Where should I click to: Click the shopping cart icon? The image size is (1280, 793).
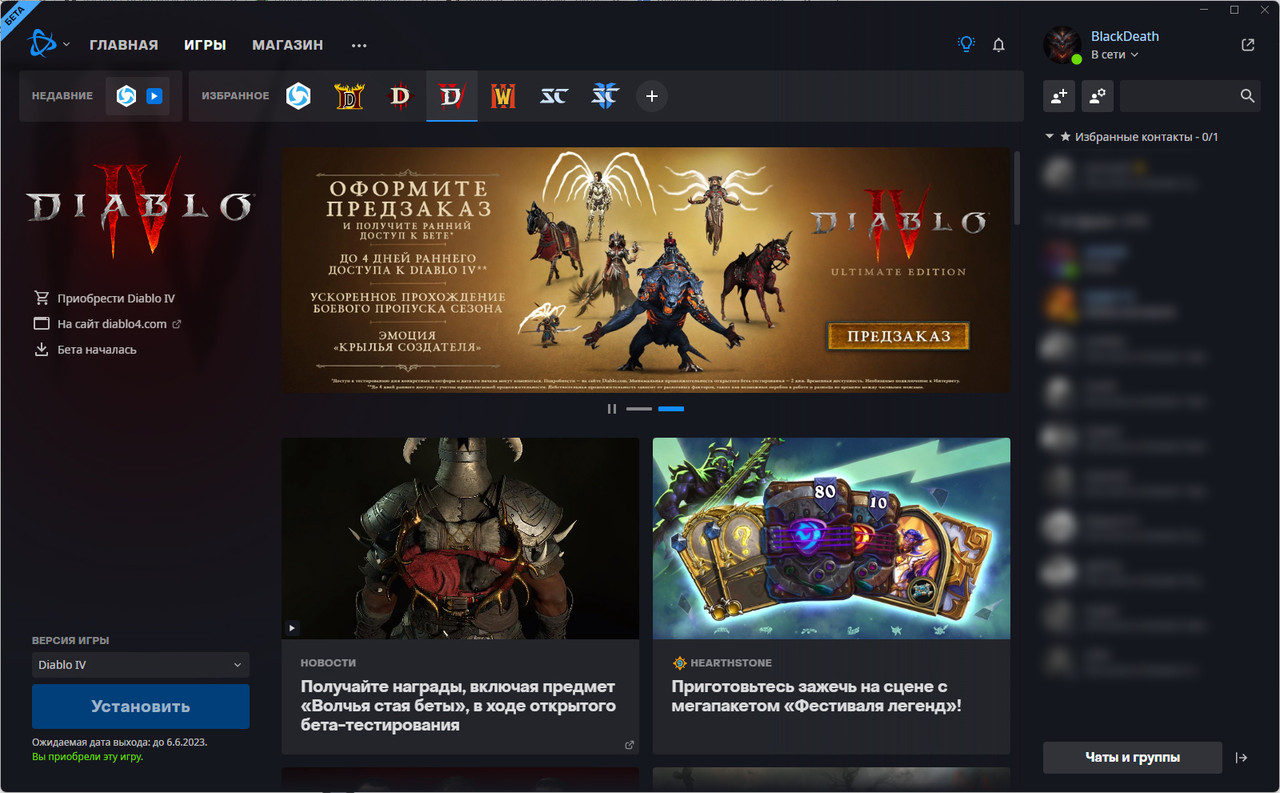(41, 298)
